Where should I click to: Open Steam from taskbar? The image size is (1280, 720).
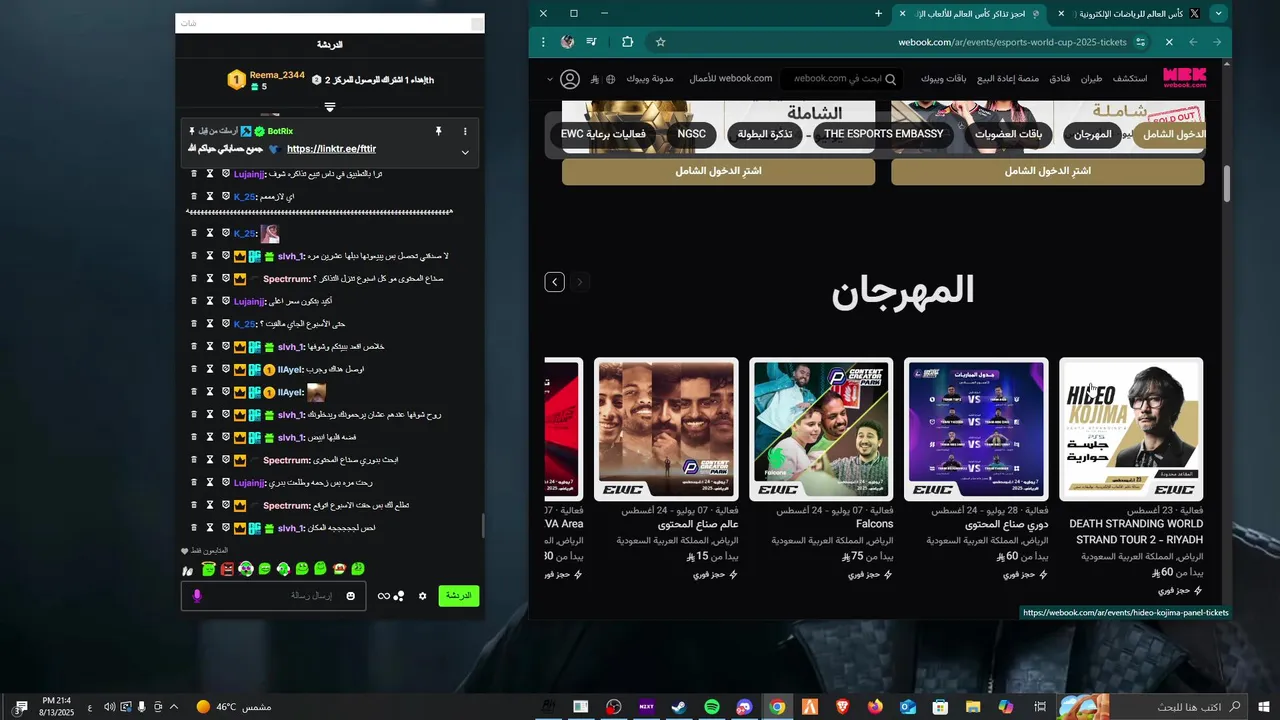pos(679,707)
